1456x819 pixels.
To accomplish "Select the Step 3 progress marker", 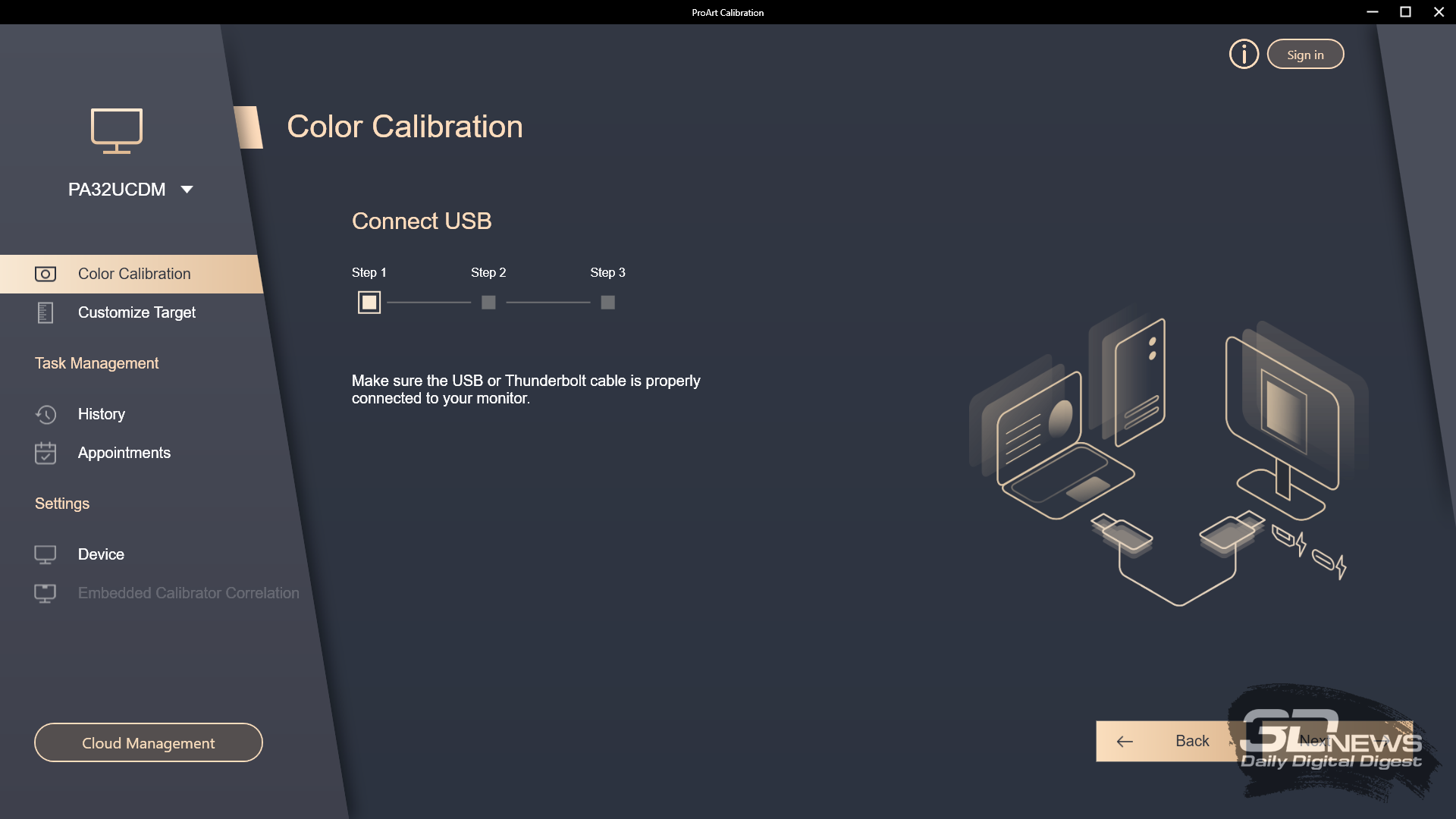I will (x=607, y=303).
